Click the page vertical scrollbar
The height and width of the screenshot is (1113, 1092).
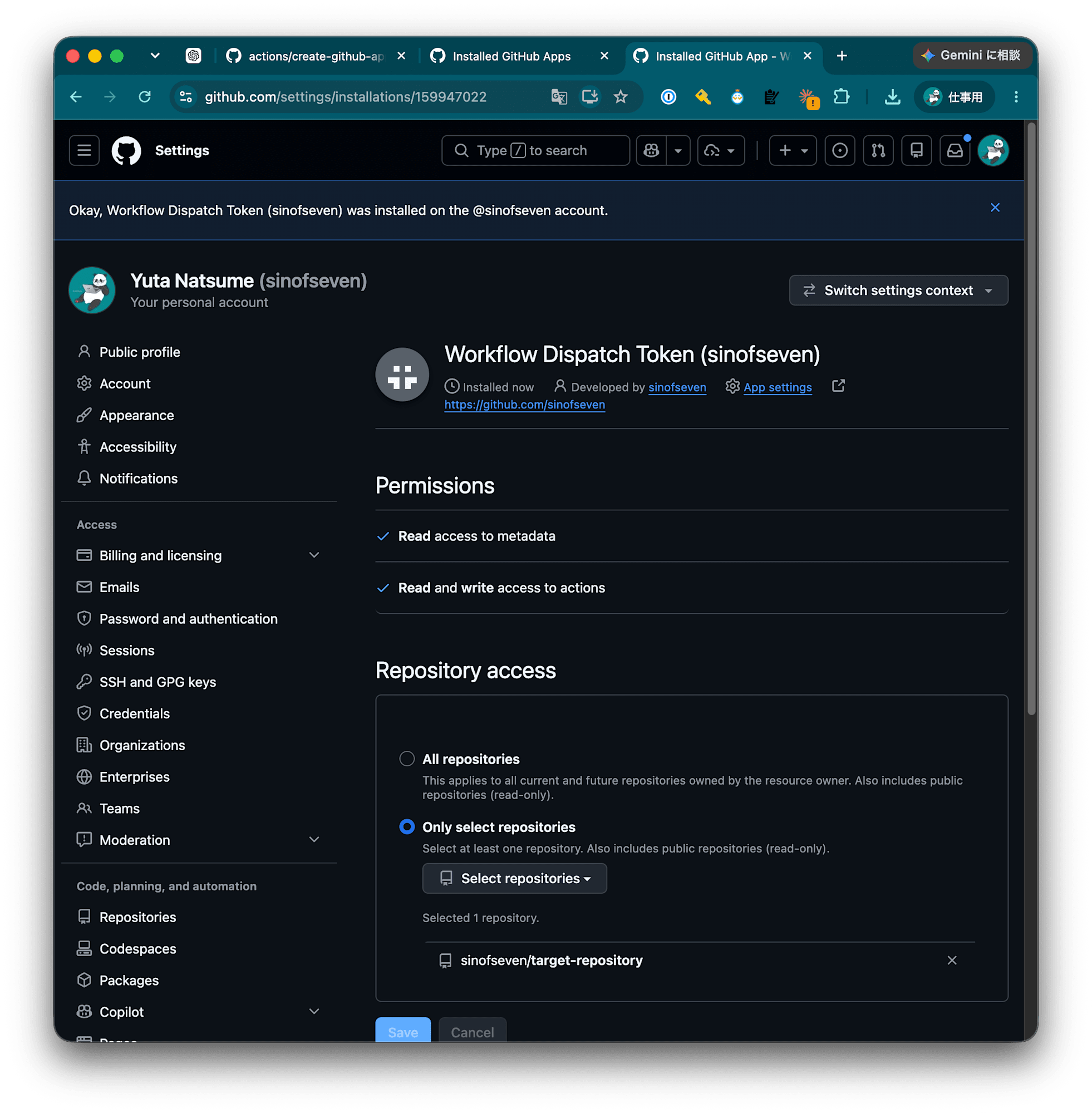[1031, 418]
